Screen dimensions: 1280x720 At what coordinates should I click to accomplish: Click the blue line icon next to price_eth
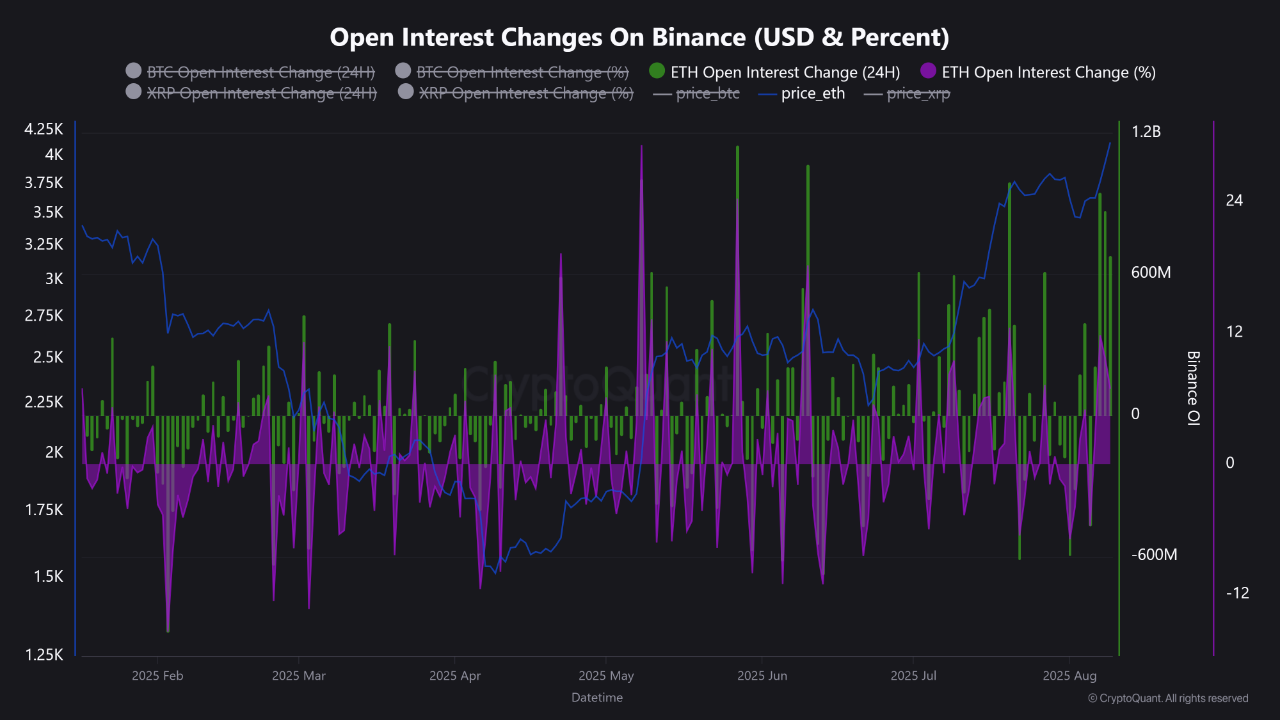coord(766,93)
